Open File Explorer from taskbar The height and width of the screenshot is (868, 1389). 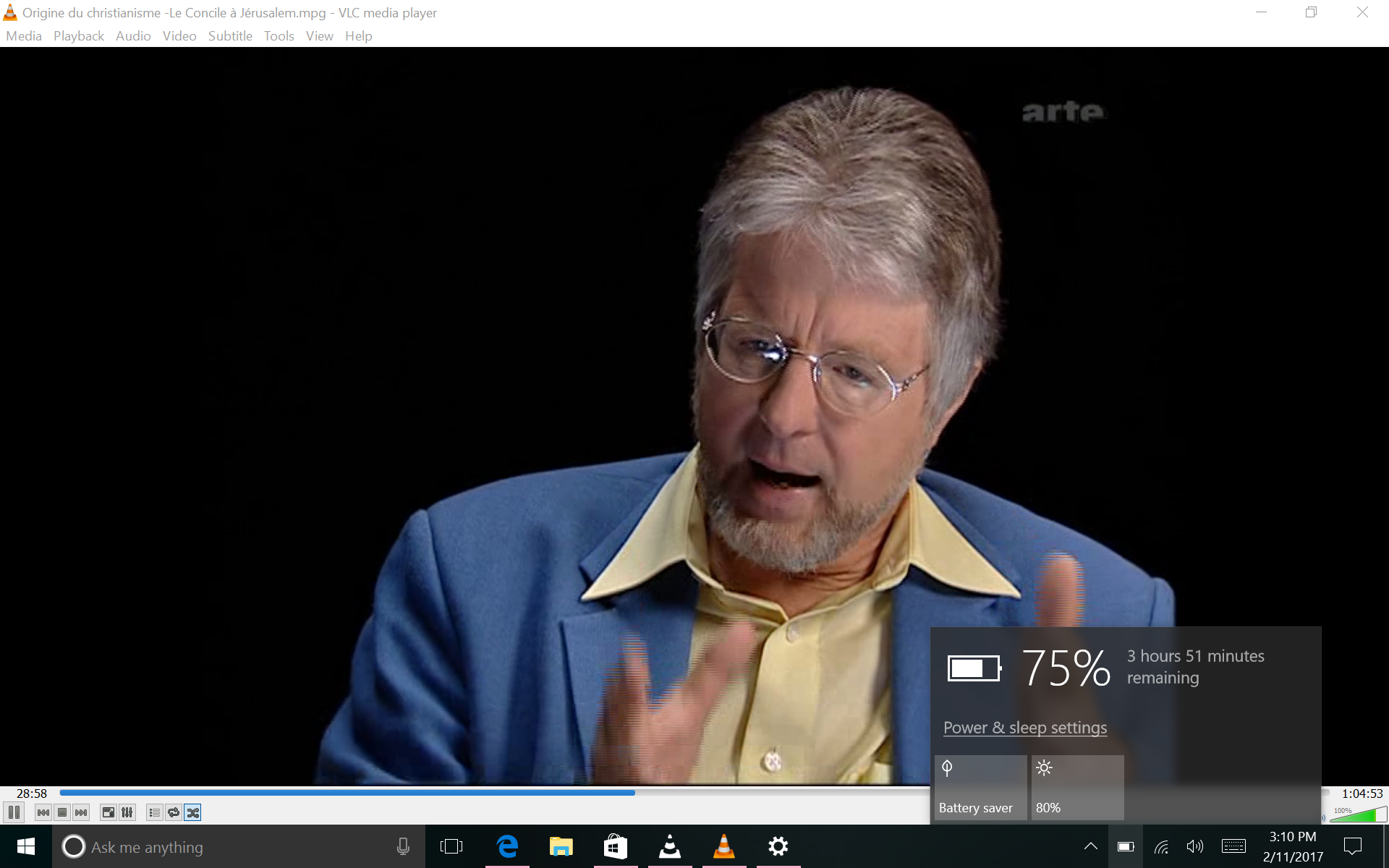click(x=561, y=846)
